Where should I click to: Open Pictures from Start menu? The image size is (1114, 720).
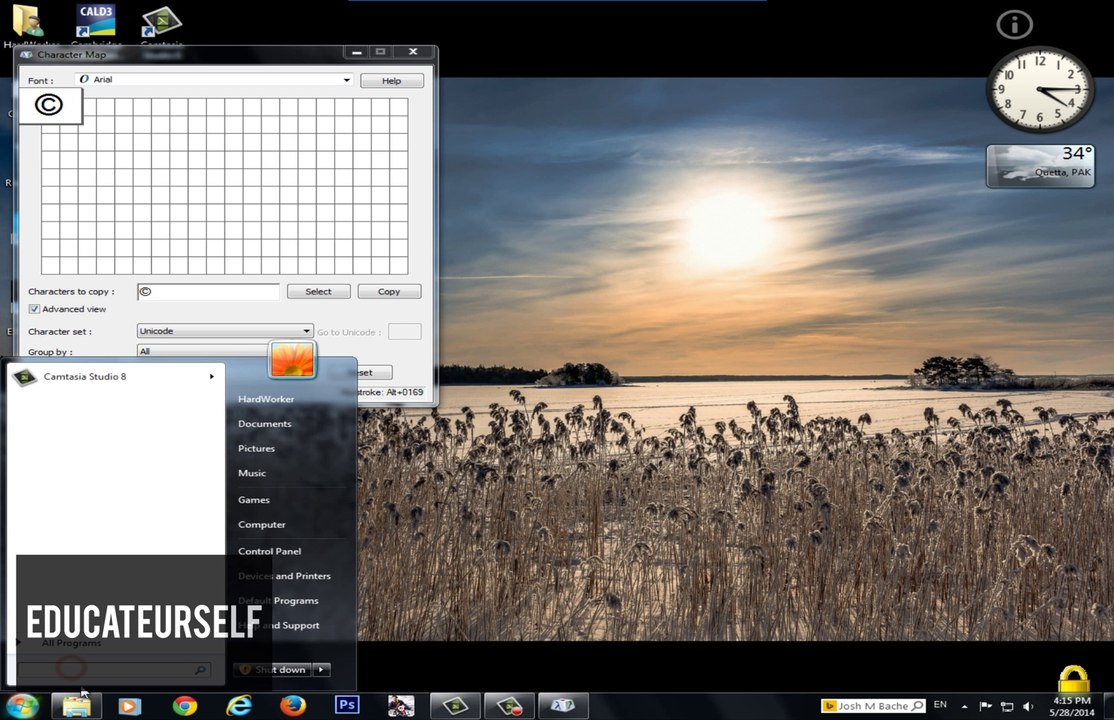tap(256, 448)
